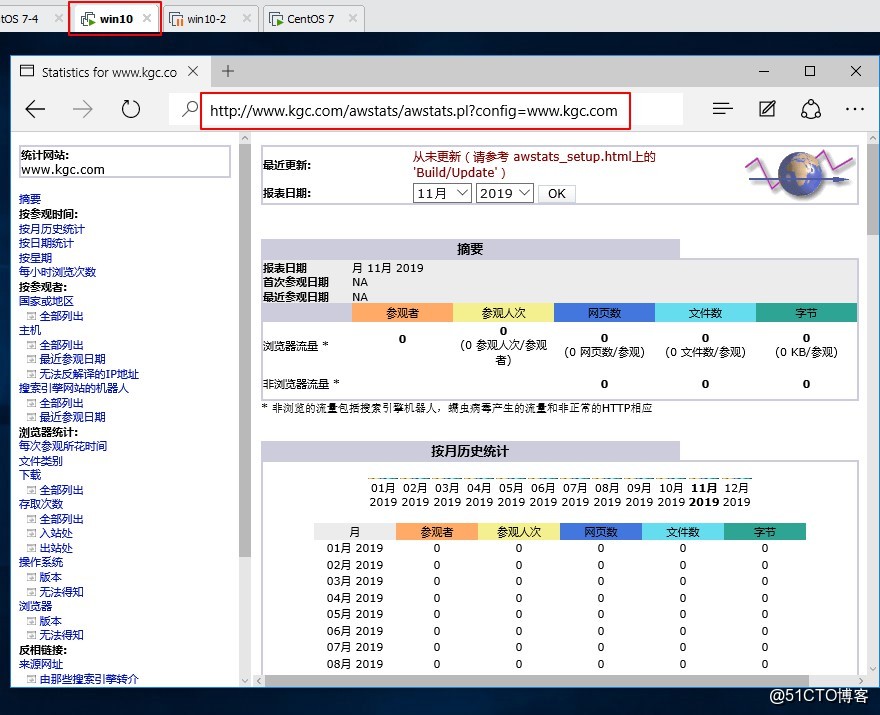The height and width of the screenshot is (715, 880).
Task: Open the 操作系统 sidebar link
Action: [x=40, y=562]
